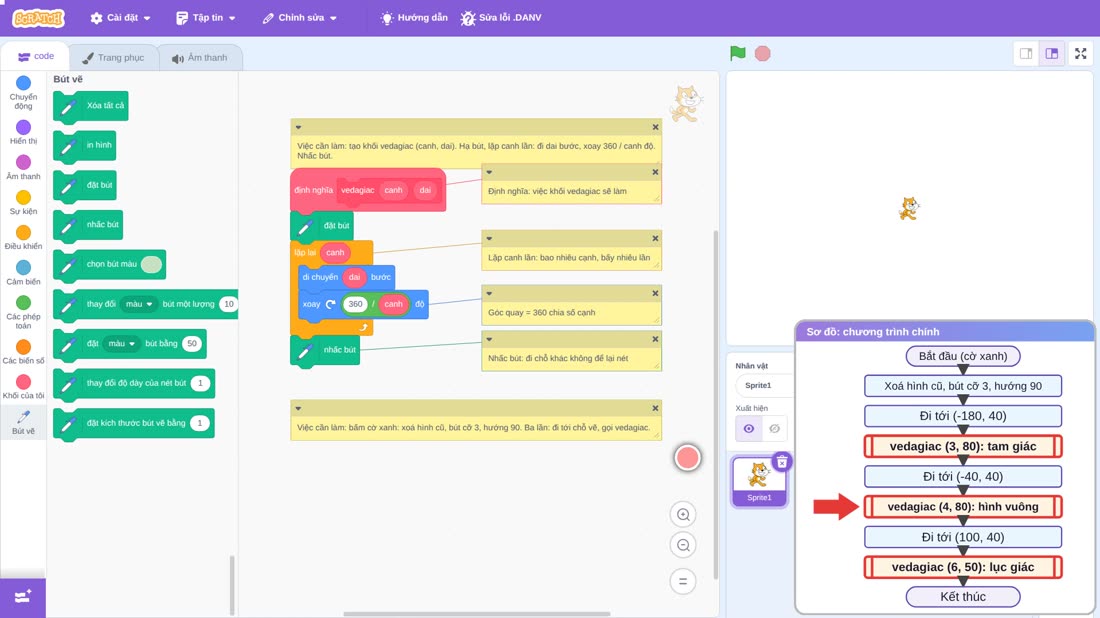The image size is (1100, 618).
Task: Pick color in chọn bút màu block
Action: tap(151, 264)
